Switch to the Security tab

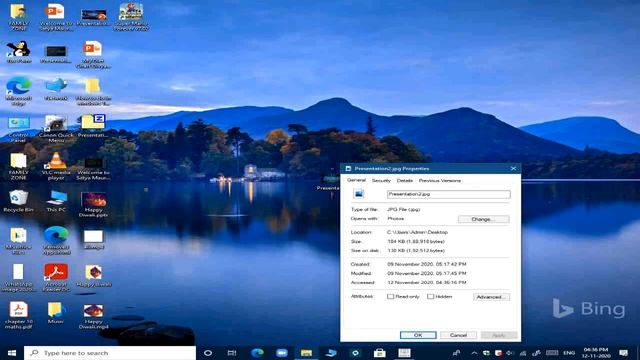(x=381, y=180)
